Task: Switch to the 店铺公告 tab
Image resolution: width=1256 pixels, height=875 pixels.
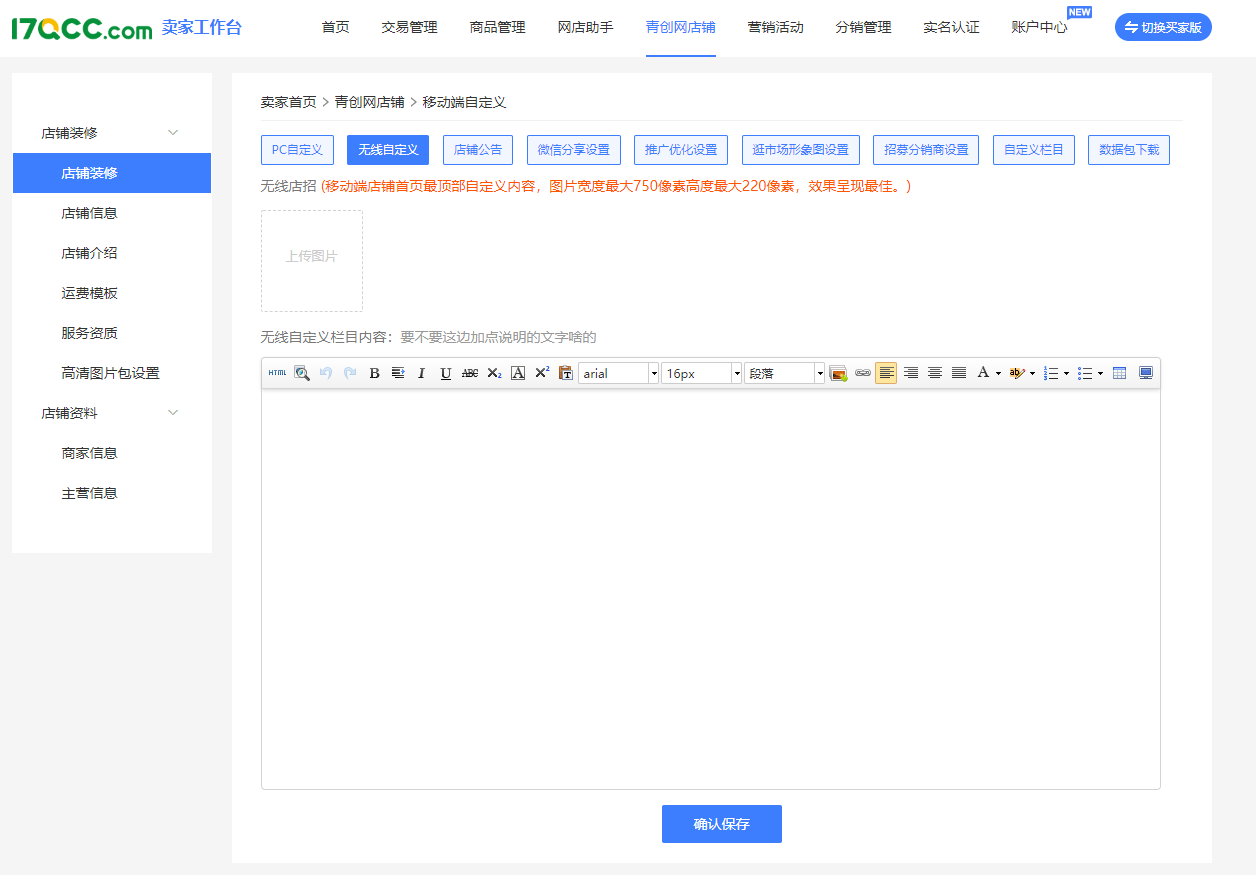Action: pos(478,150)
